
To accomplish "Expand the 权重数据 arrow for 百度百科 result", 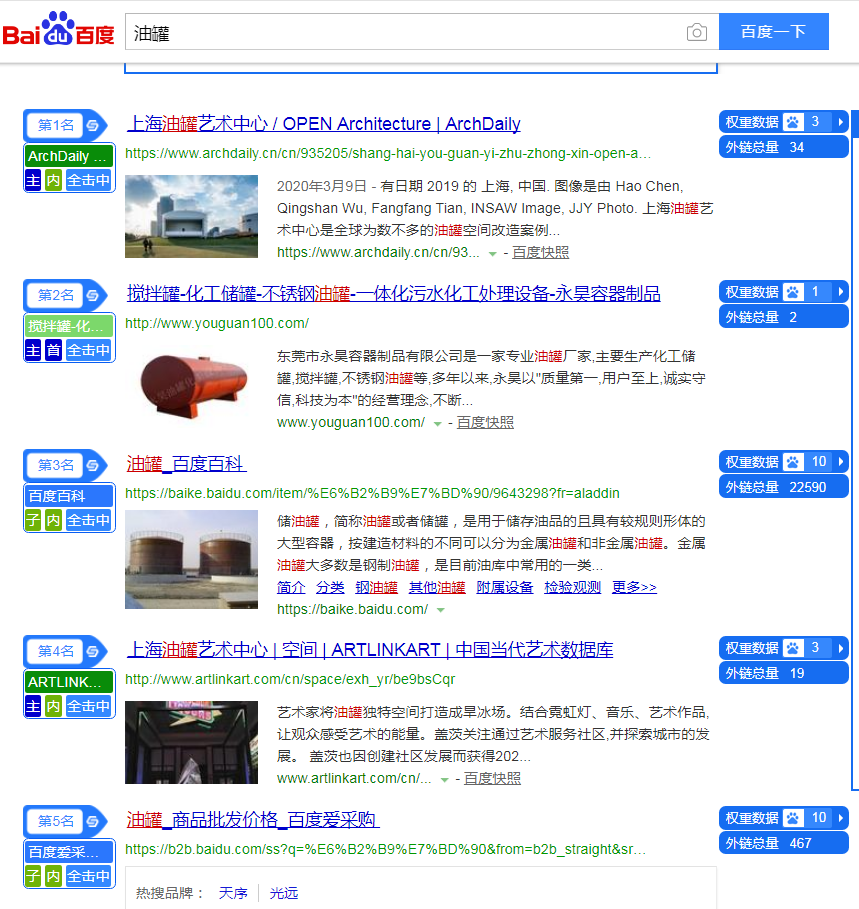I will tap(840, 461).
